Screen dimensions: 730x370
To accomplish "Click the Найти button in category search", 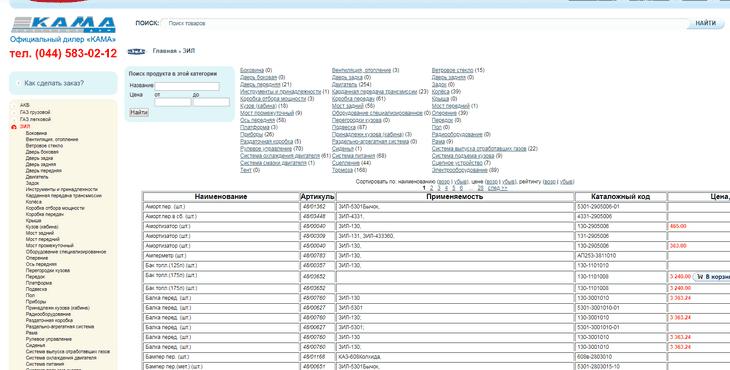I will pyautogui.click(x=139, y=113).
